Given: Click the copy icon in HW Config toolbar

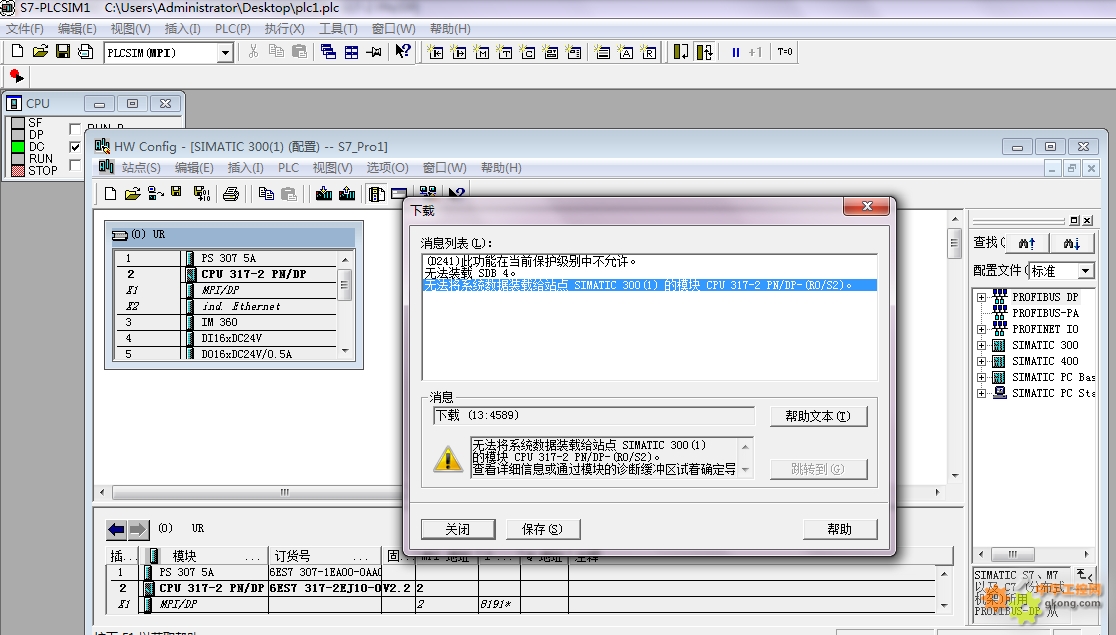Looking at the screenshot, I should coord(266,194).
